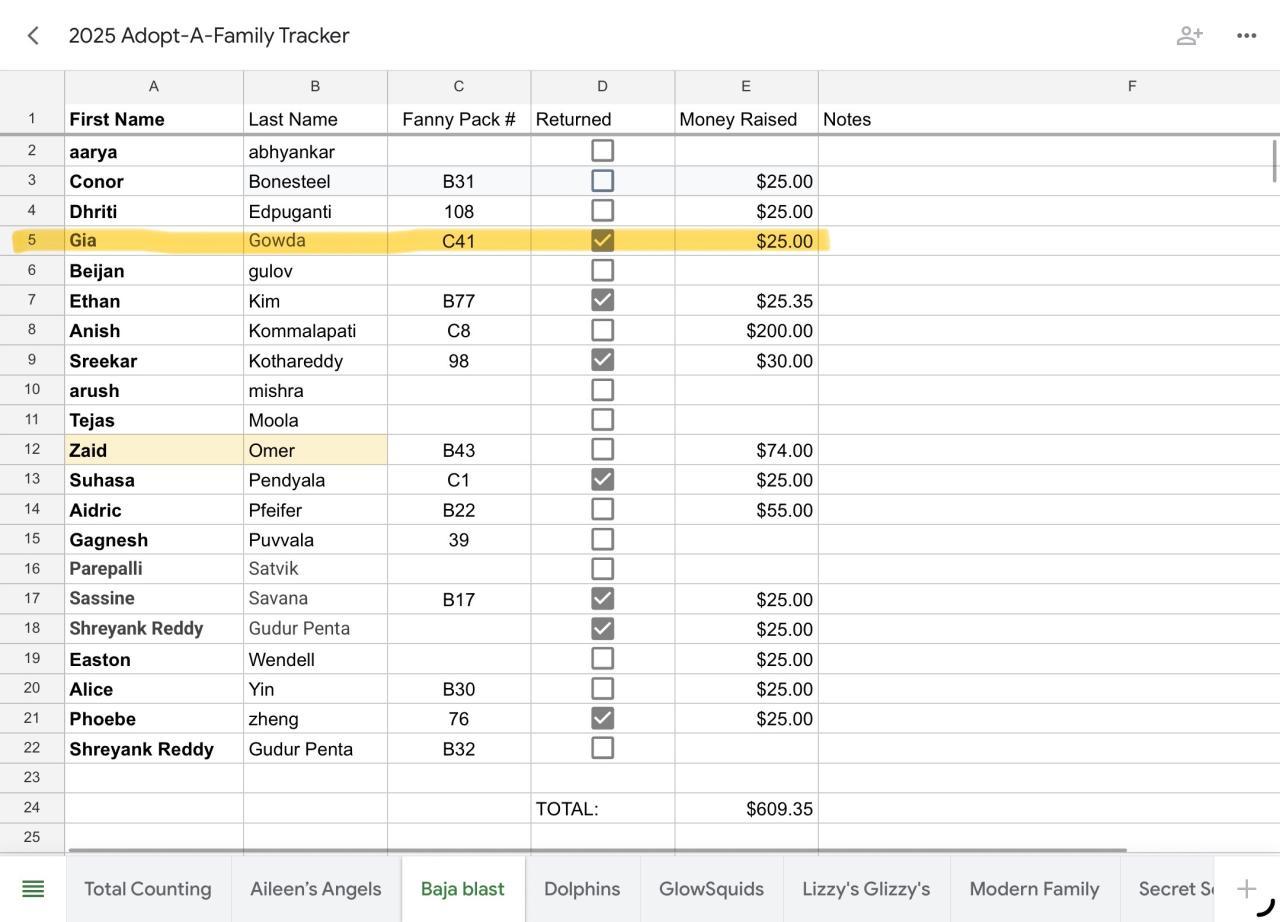Add a new sheet with plus icon
The width and height of the screenshot is (1280, 922).
pyautogui.click(x=1246, y=889)
